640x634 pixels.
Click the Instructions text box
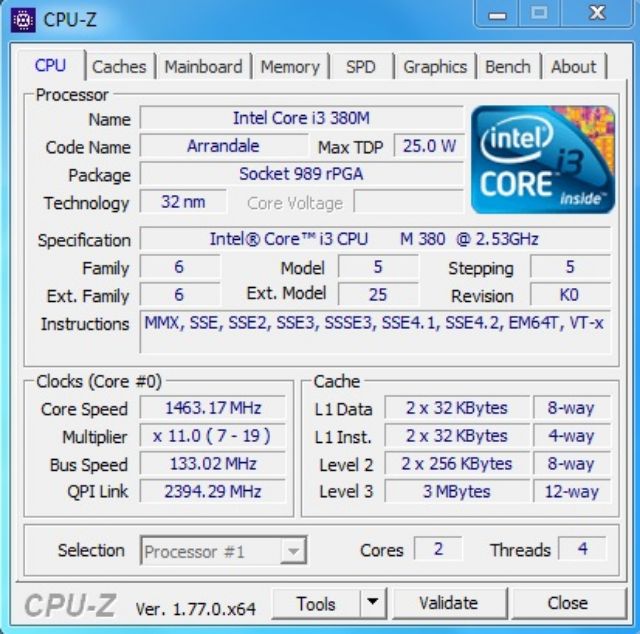point(375,332)
